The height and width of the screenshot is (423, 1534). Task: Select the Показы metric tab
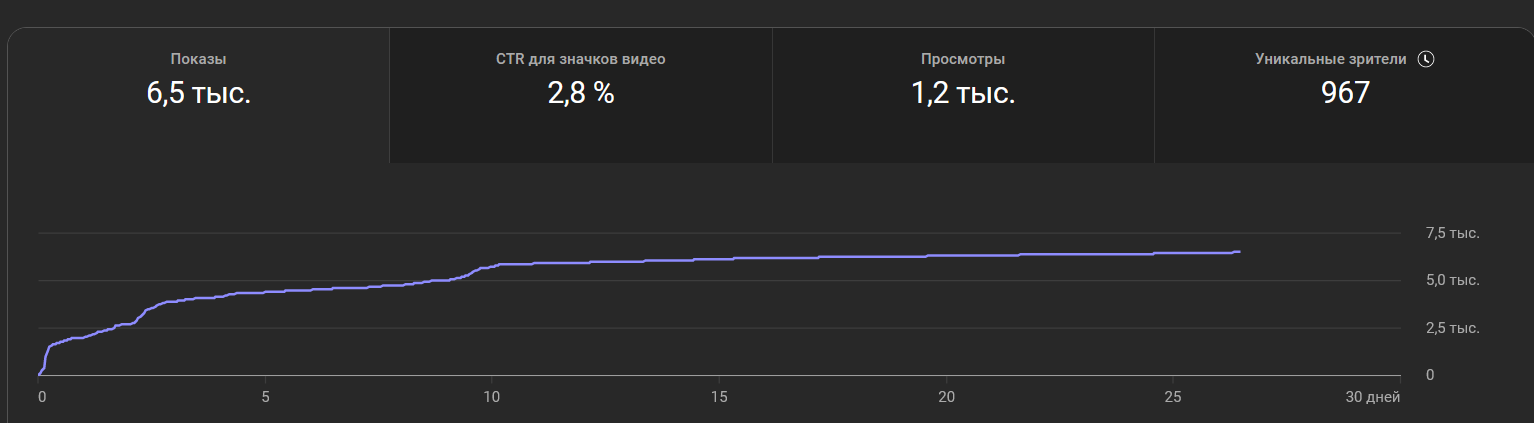pyautogui.click(x=198, y=95)
